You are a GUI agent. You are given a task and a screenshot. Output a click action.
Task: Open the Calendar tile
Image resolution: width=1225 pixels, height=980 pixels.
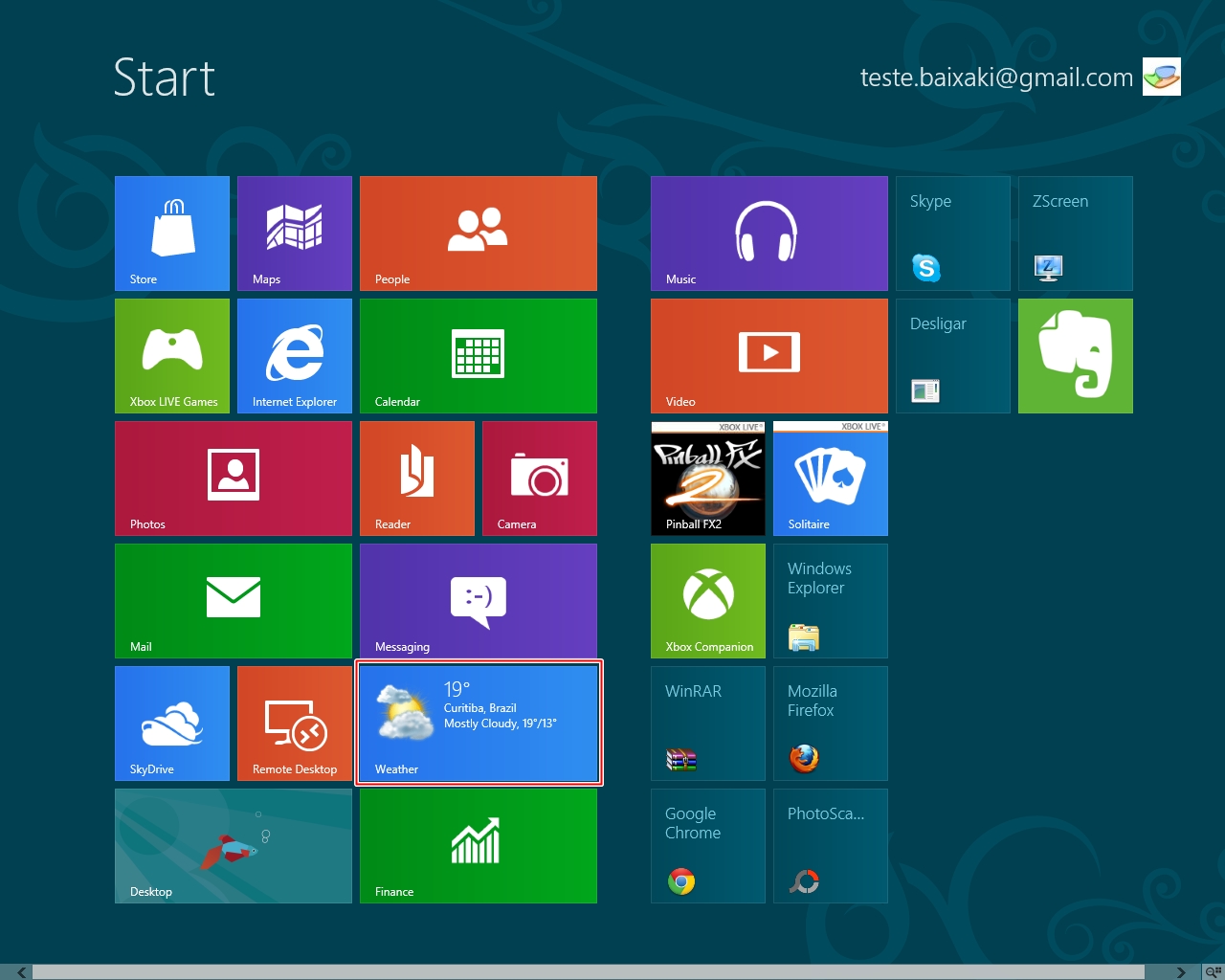pyautogui.click(x=479, y=356)
